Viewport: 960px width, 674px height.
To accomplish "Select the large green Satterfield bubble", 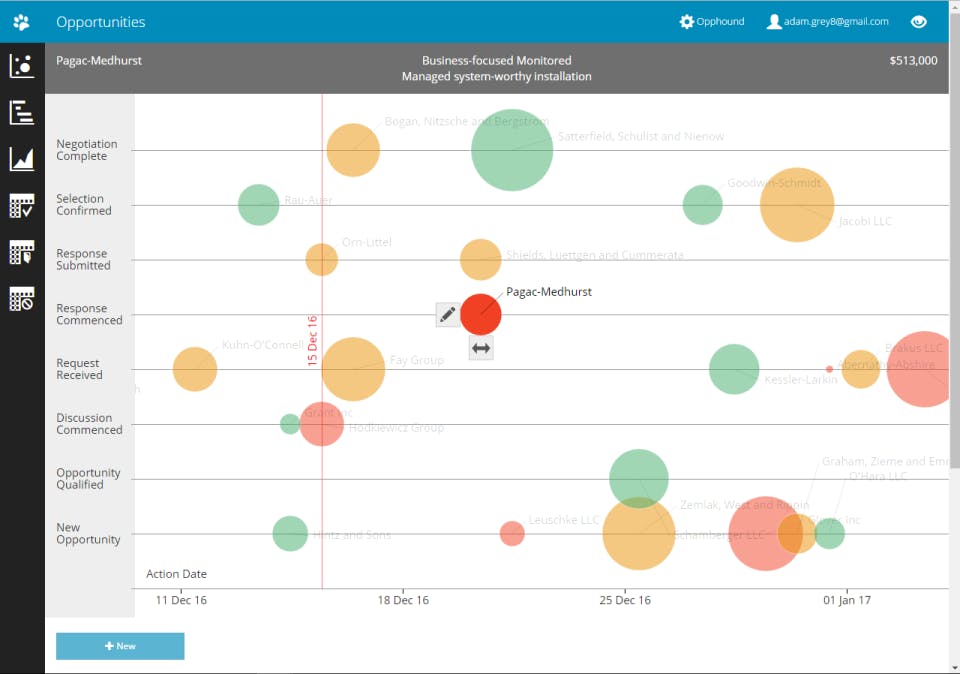I will (x=512, y=150).
